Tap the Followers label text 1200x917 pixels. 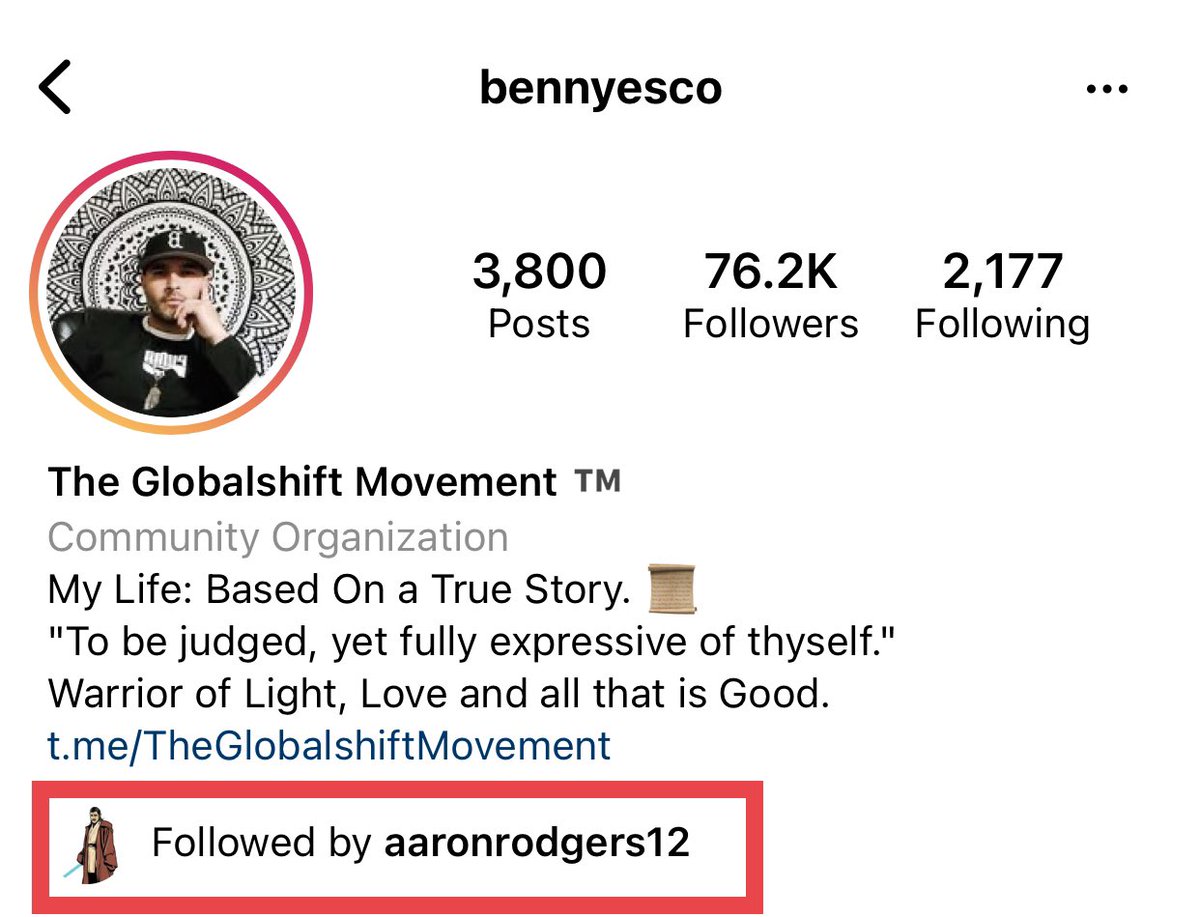point(770,324)
